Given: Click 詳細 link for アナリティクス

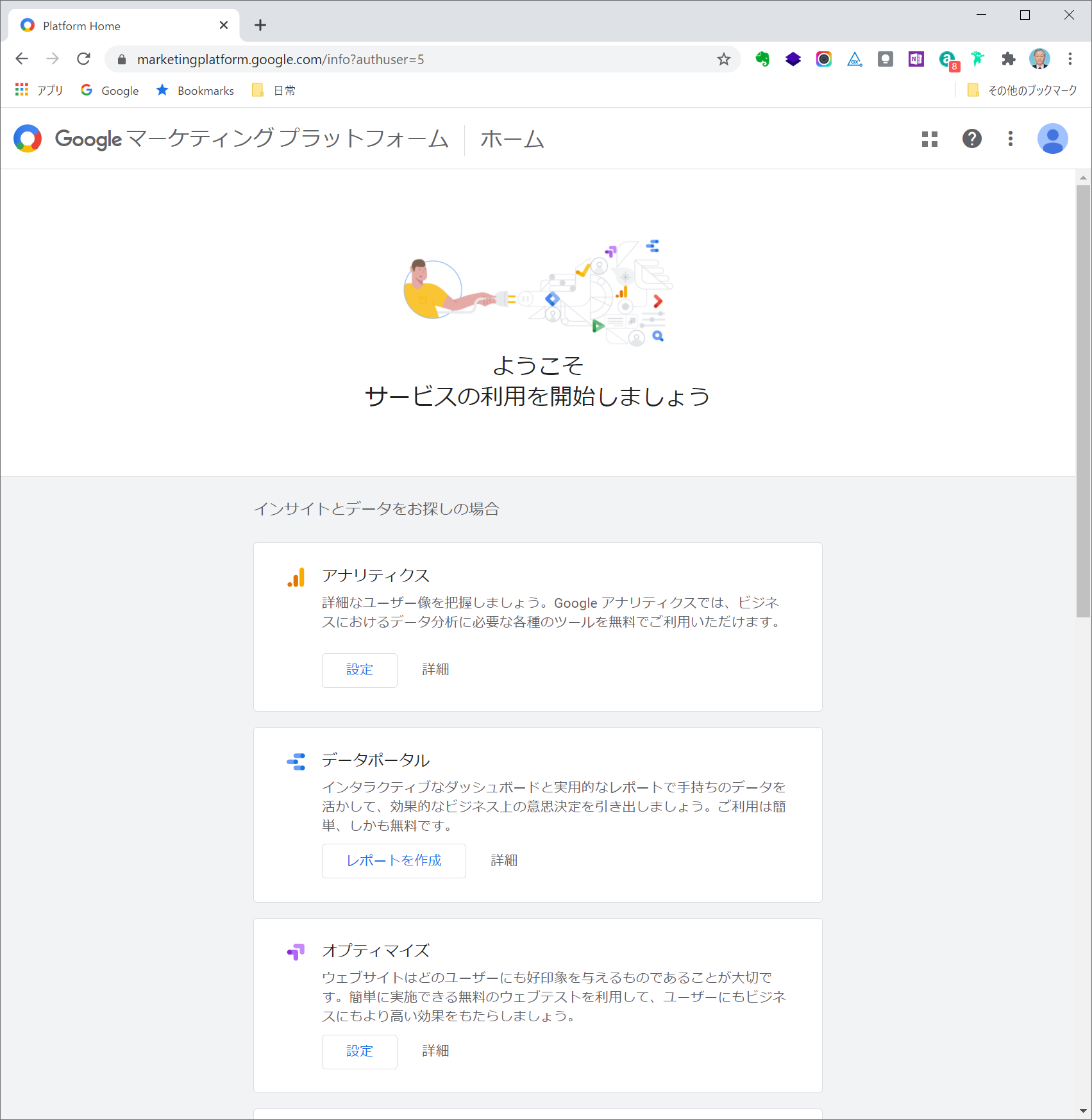Looking at the screenshot, I should tap(435, 670).
